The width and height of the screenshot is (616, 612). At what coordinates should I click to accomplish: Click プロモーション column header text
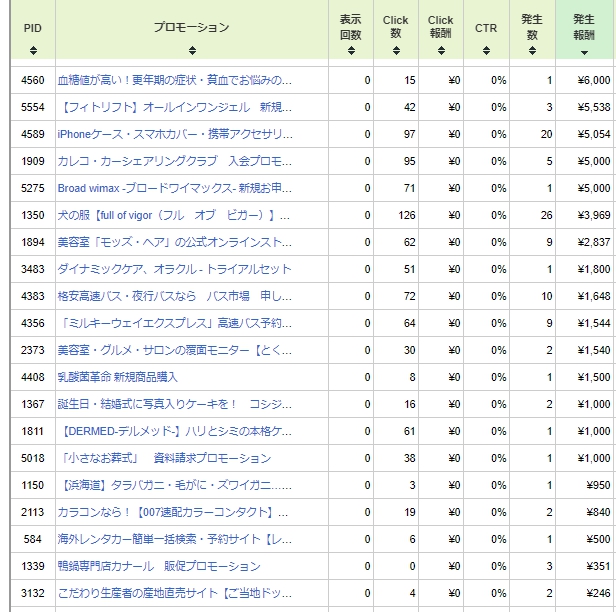[x=192, y=27]
